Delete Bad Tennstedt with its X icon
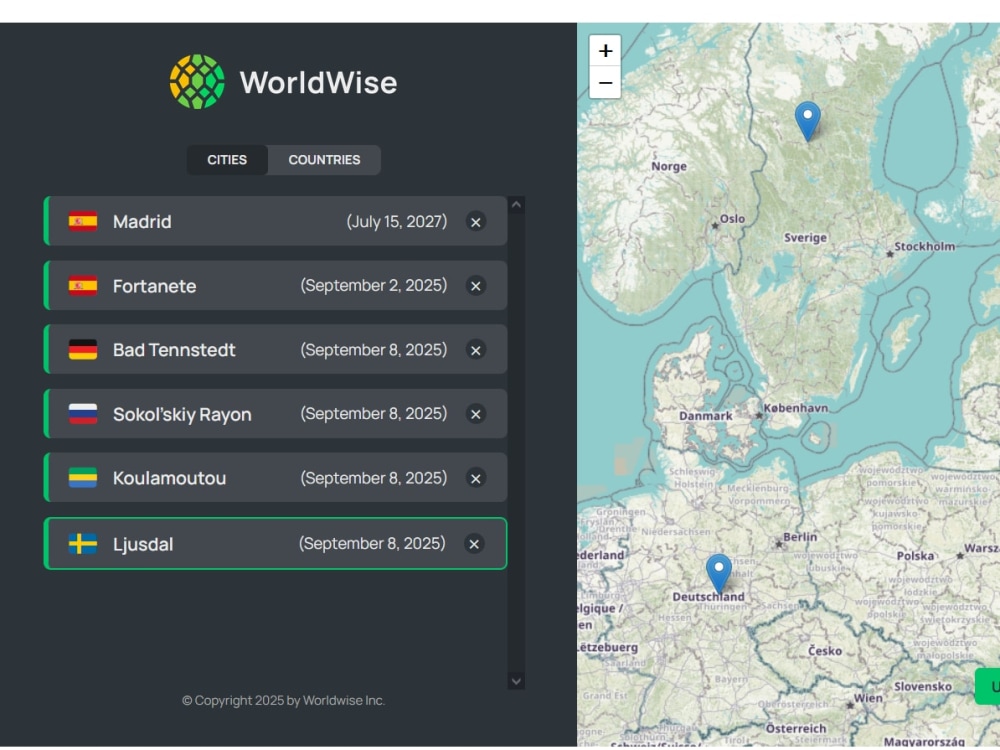 point(476,350)
